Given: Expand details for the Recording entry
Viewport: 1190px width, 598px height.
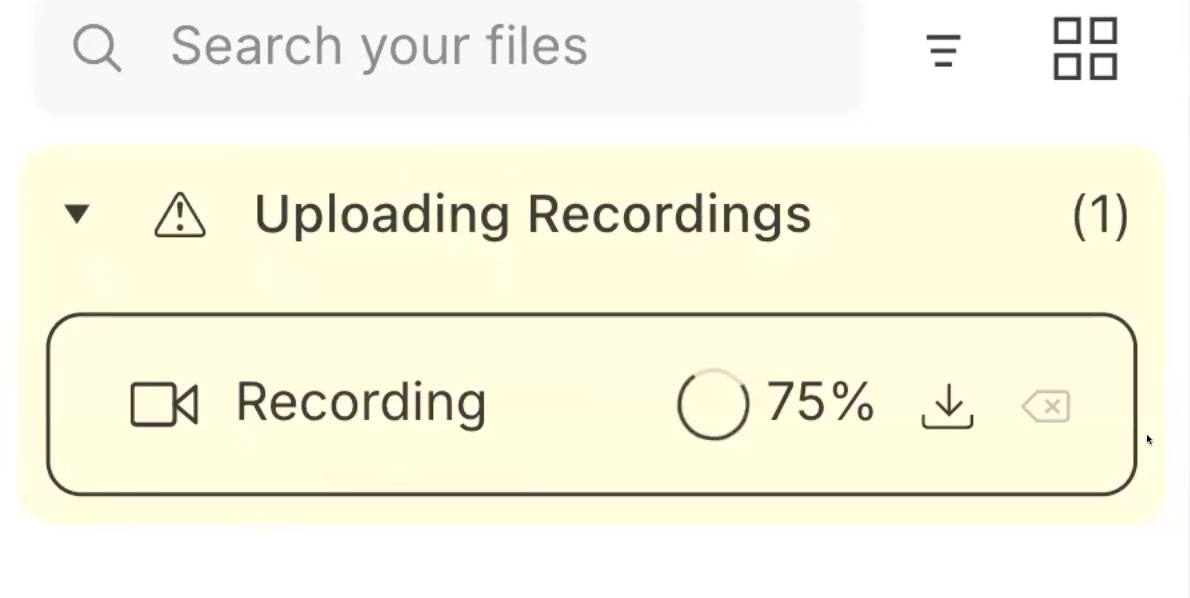Looking at the screenshot, I should coord(594,403).
